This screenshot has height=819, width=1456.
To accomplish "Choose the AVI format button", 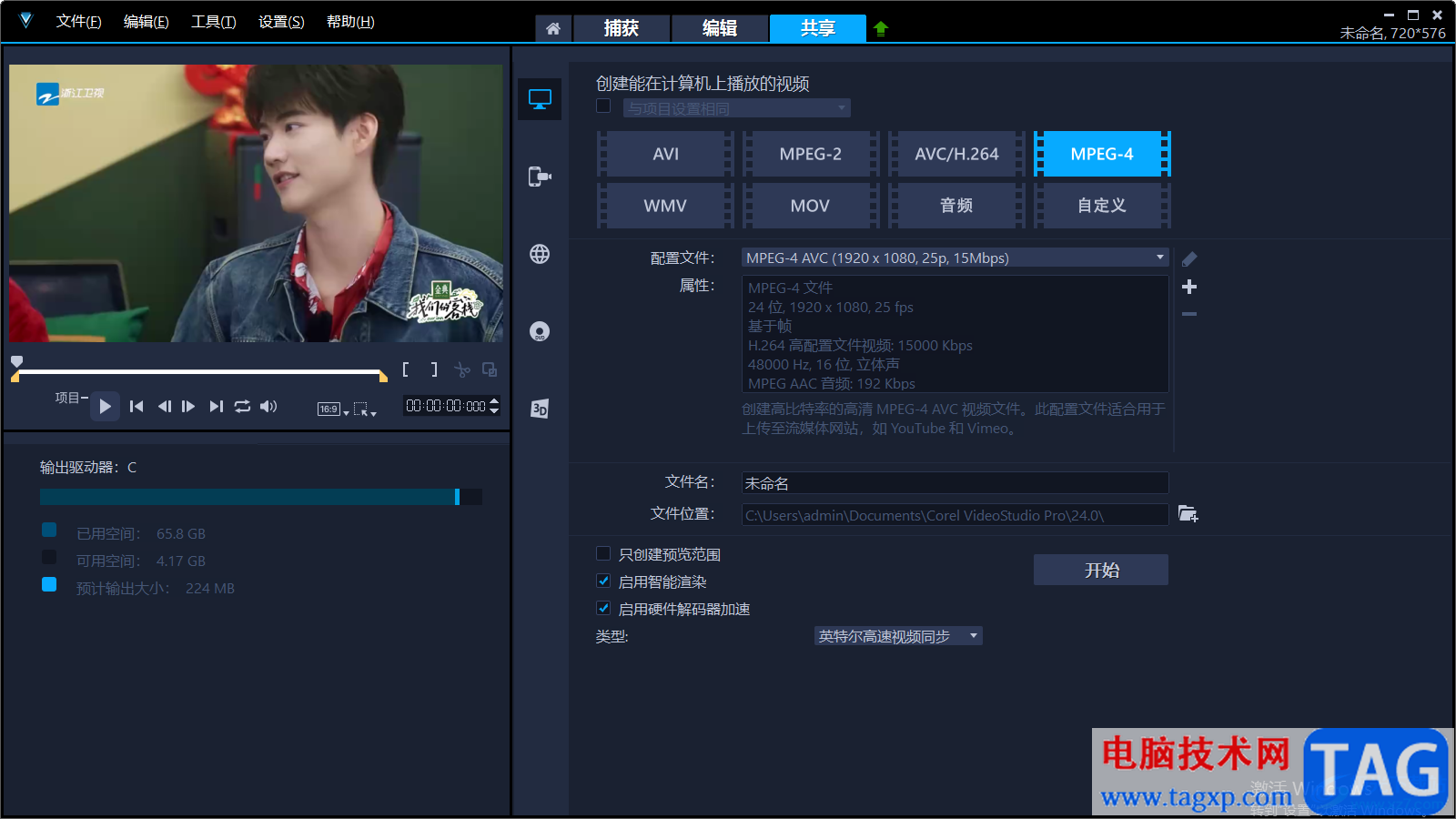I will coord(665,154).
